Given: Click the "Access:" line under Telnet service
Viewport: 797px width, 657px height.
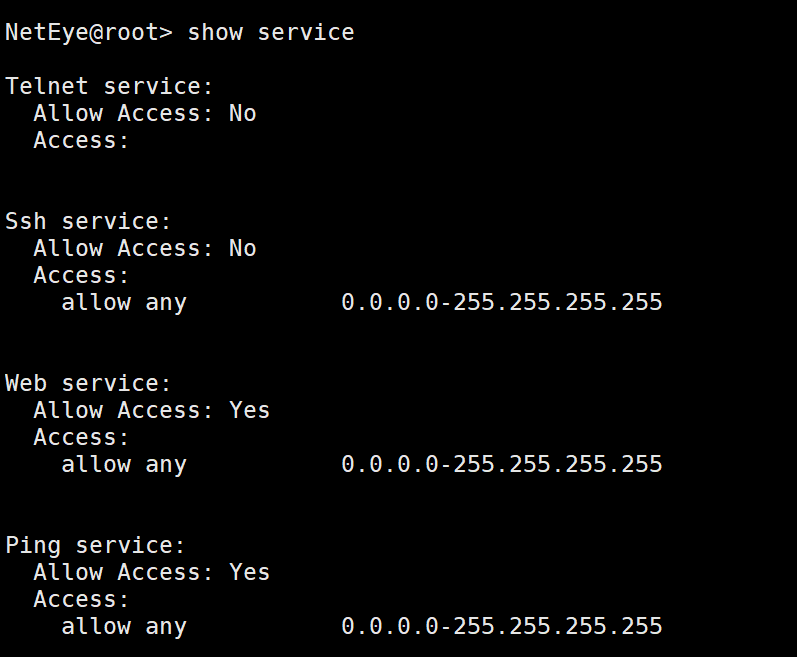Looking at the screenshot, I should tap(81, 140).
